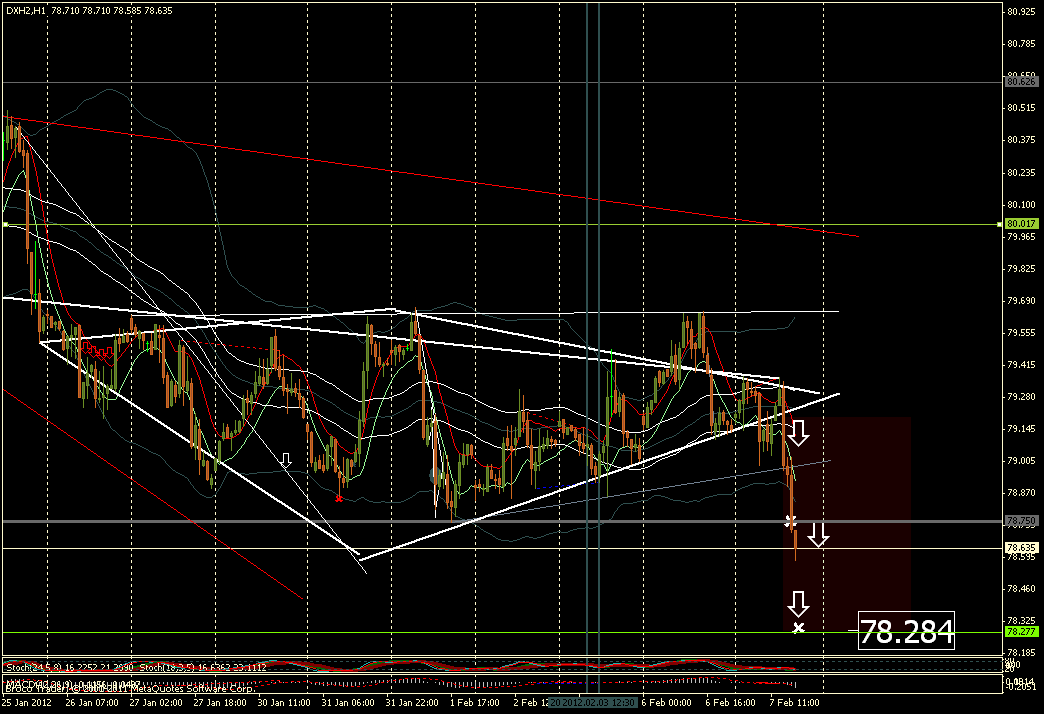1044x714 pixels.
Task: Click the 27 Jan 02:00 time label
Action: (156, 703)
